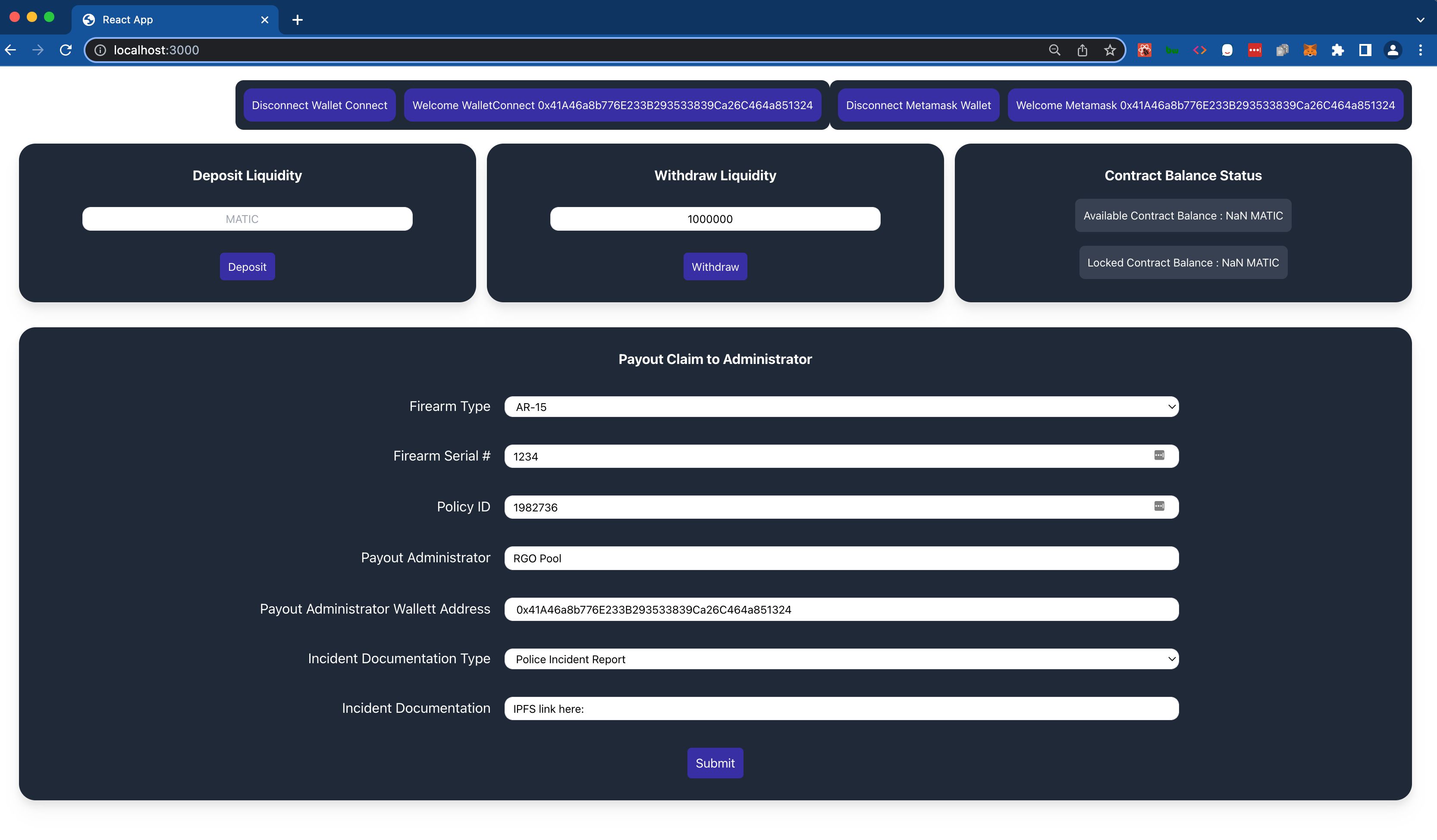
Task: Focus the Firearm Serial # field
Action: (x=841, y=456)
